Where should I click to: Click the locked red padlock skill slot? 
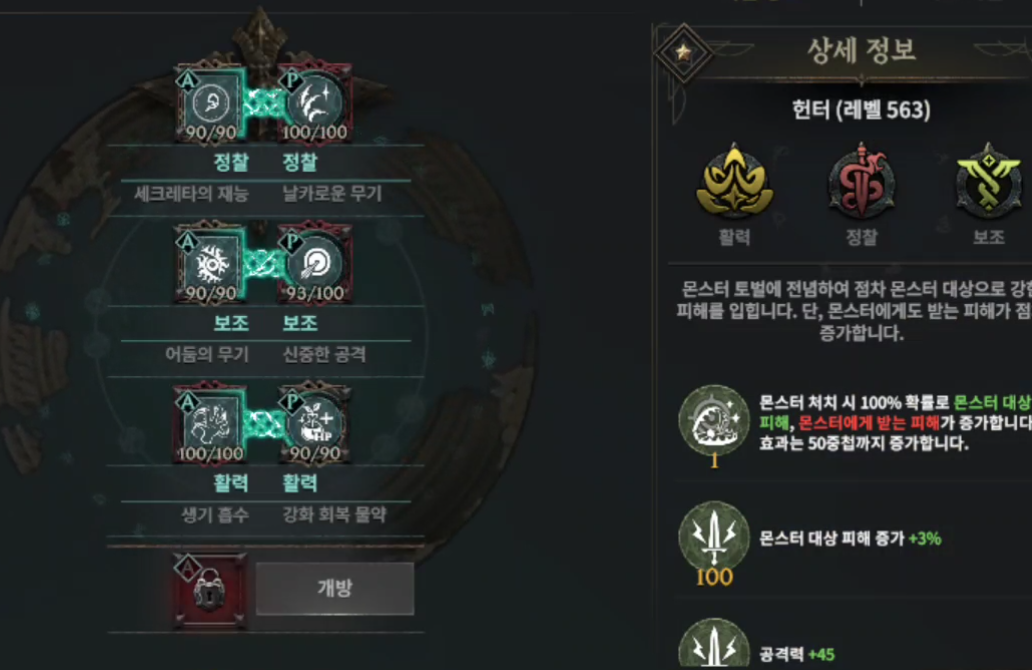coord(211,589)
